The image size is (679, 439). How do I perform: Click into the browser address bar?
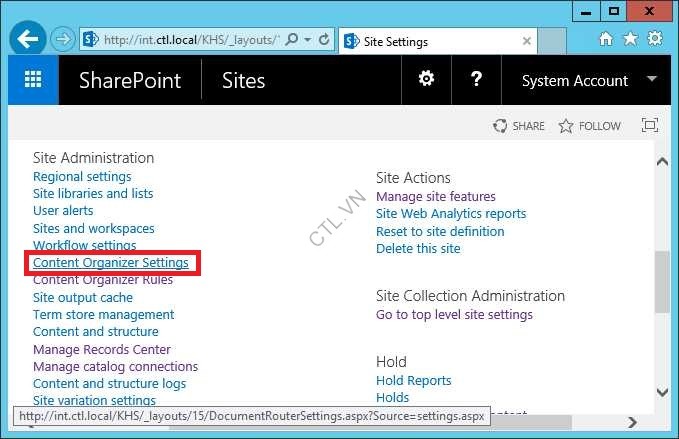[x=190, y=41]
